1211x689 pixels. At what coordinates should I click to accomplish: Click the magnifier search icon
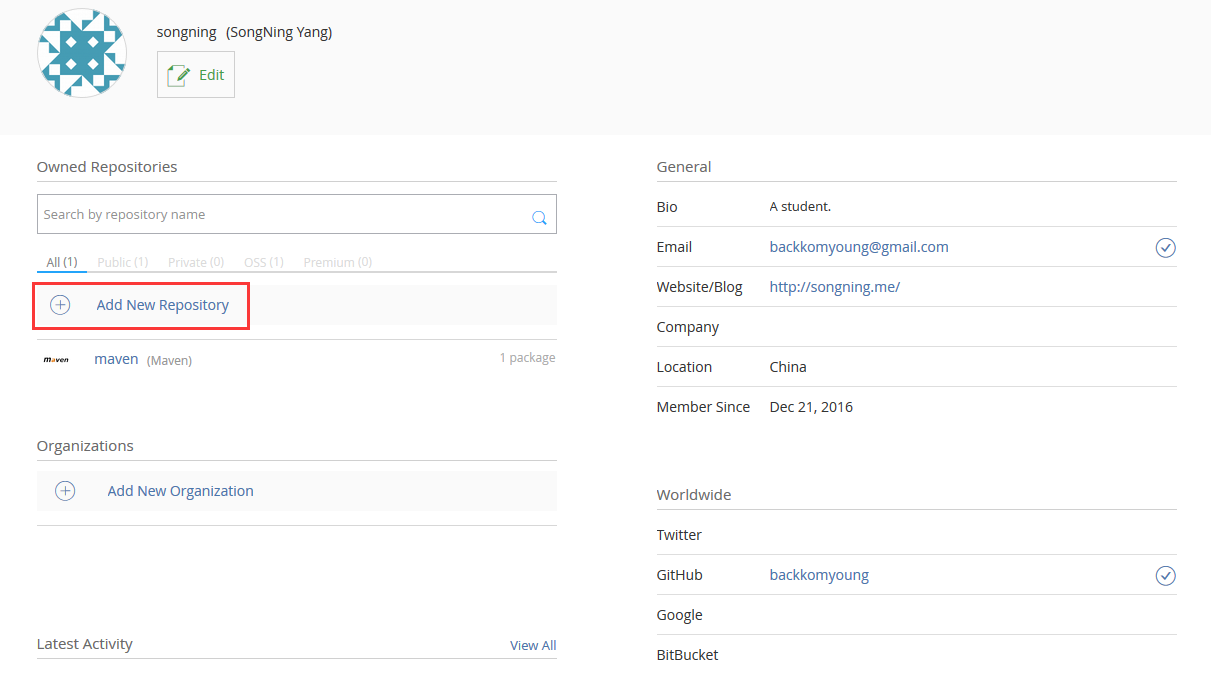(539, 217)
